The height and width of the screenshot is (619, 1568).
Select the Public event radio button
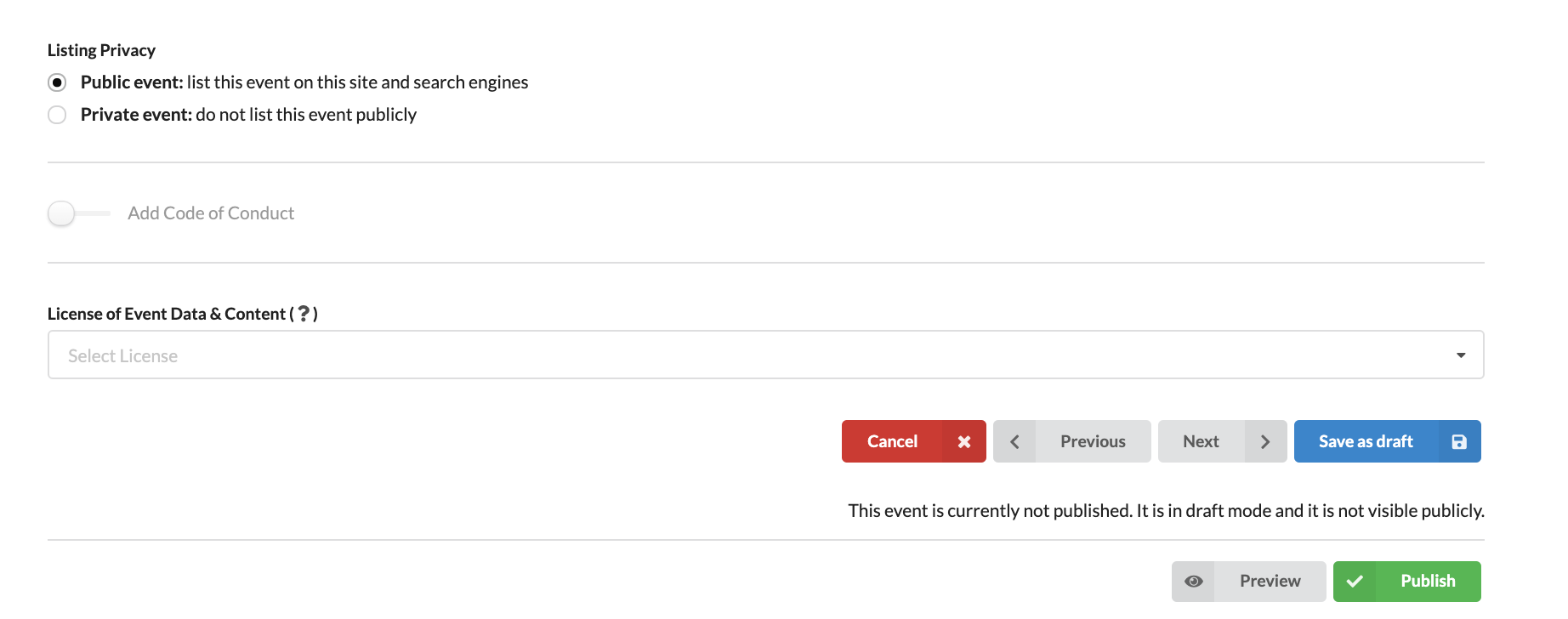[x=57, y=82]
